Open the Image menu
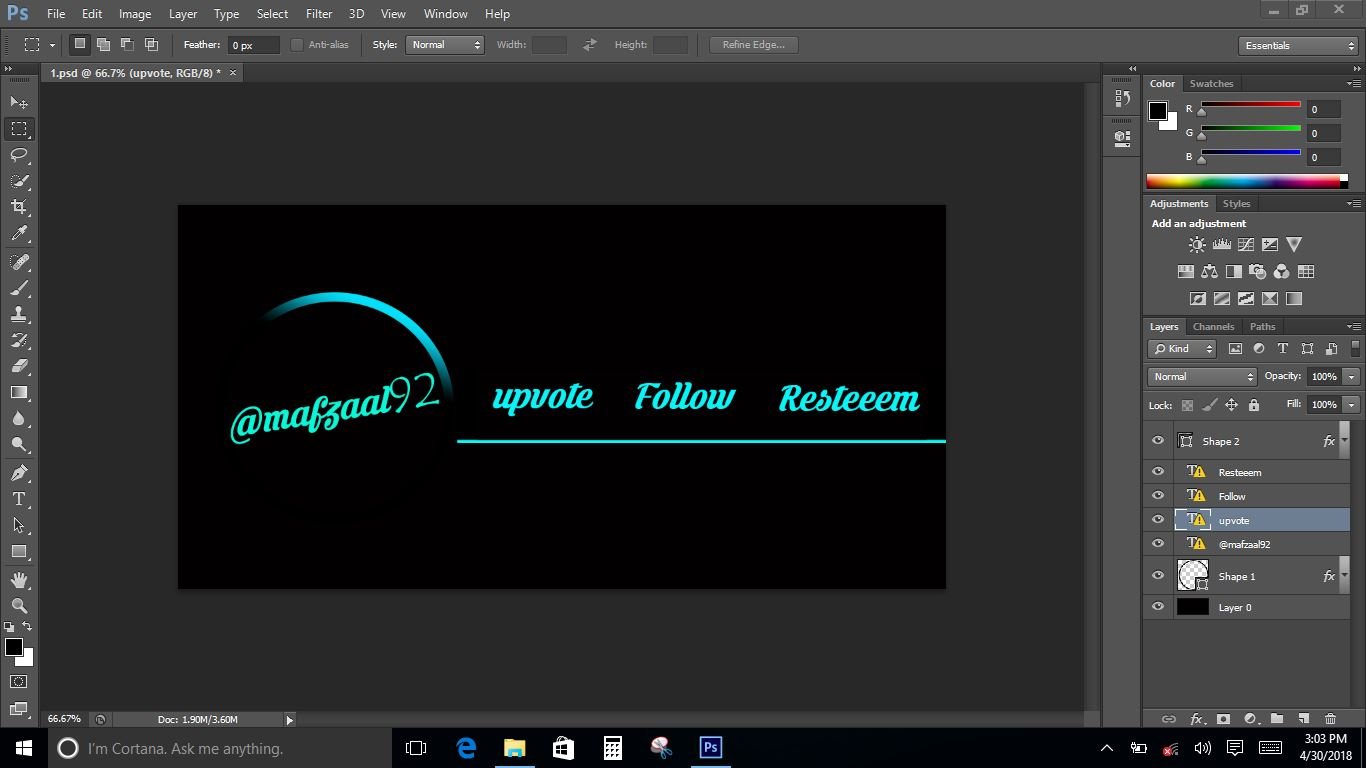The width and height of the screenshot is (1366, 768). point(135,14)
